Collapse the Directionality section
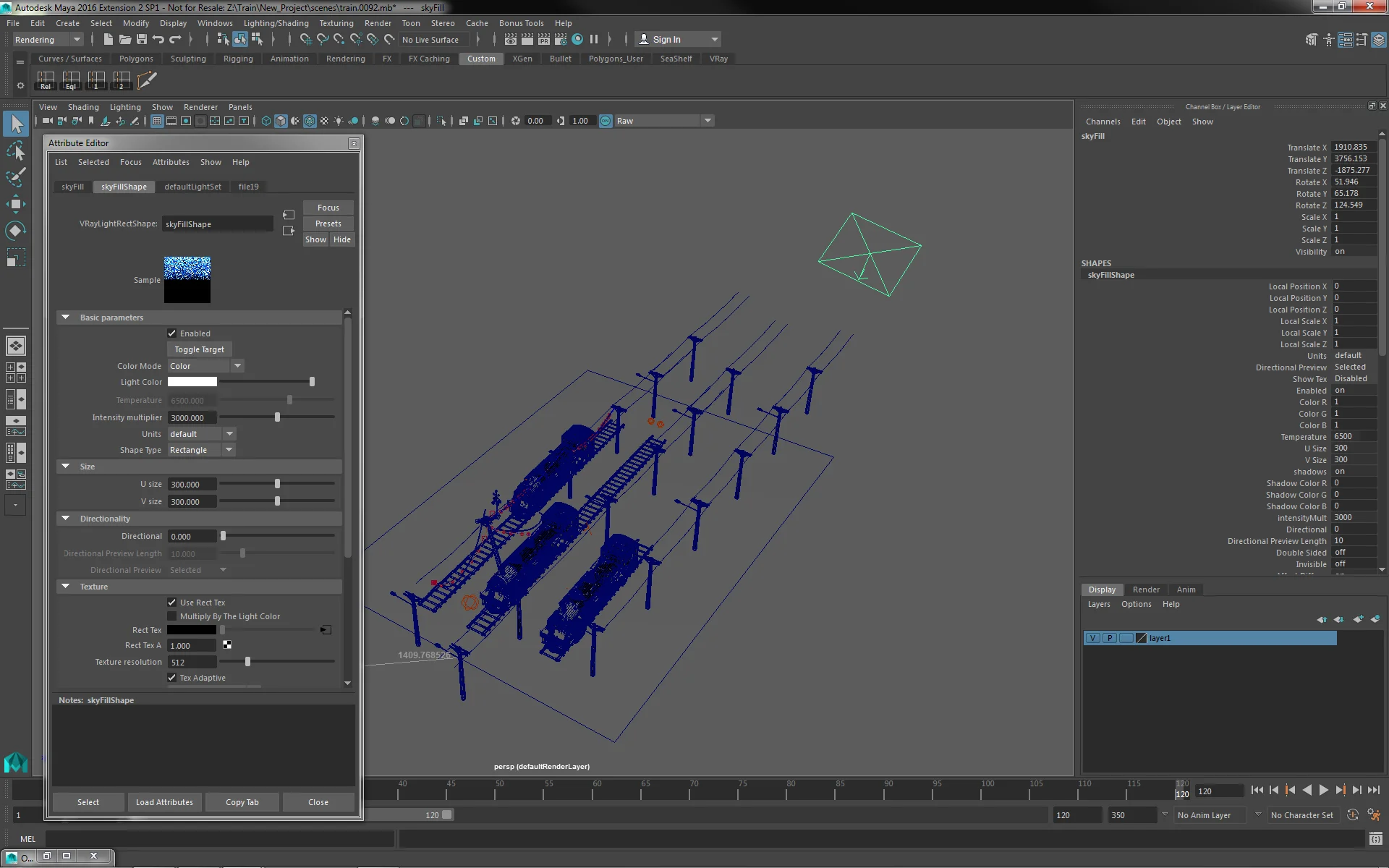The height and width of the screenshot is (868, 1389). tap(66, 519)
